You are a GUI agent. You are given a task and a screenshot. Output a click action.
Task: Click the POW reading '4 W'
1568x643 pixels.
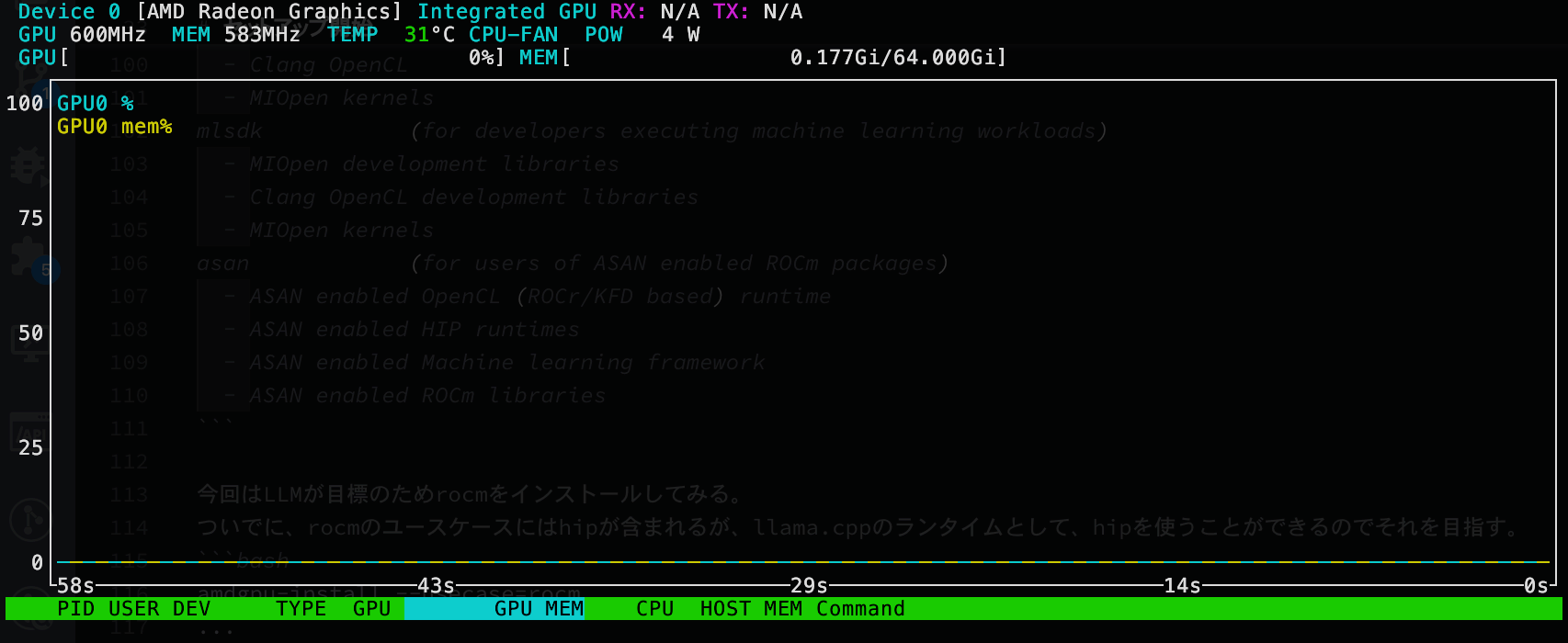(681, 35)
